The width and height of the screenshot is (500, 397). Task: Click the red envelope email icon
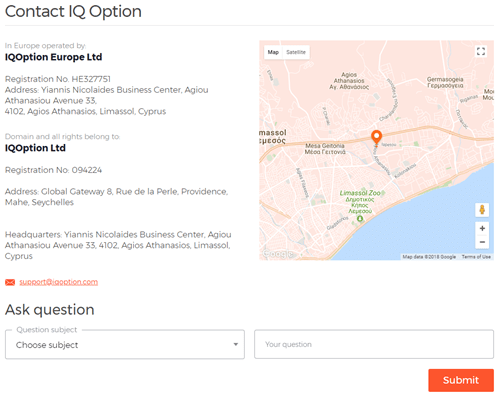[x=10, y=282]
